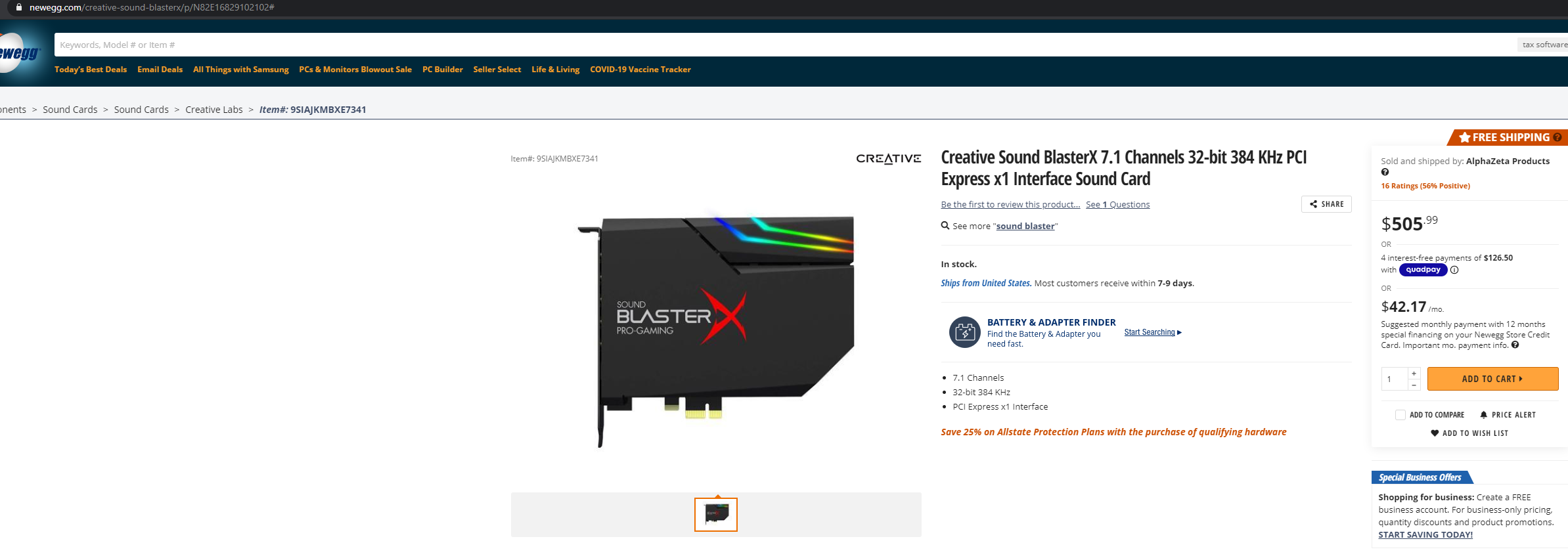Check the Add to Compare checkbox
The image size is (1568, 560).
pos(1400,415)
